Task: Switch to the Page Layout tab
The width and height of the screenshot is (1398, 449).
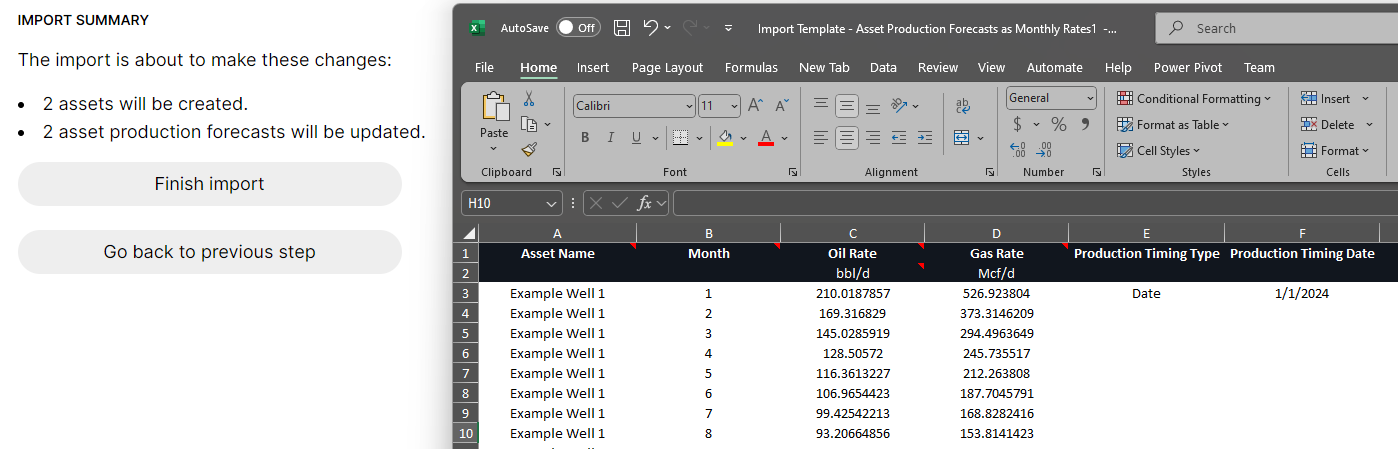Action: pos(667,67)
